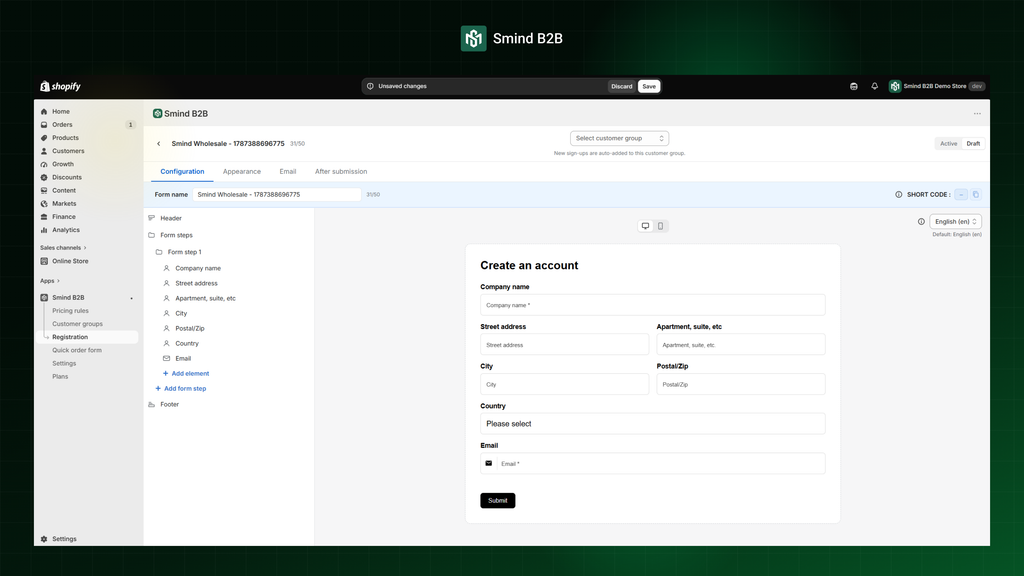Set form status to Draft
The width and height of the screenshot is (1024, 576).
(x=973, y=144)
